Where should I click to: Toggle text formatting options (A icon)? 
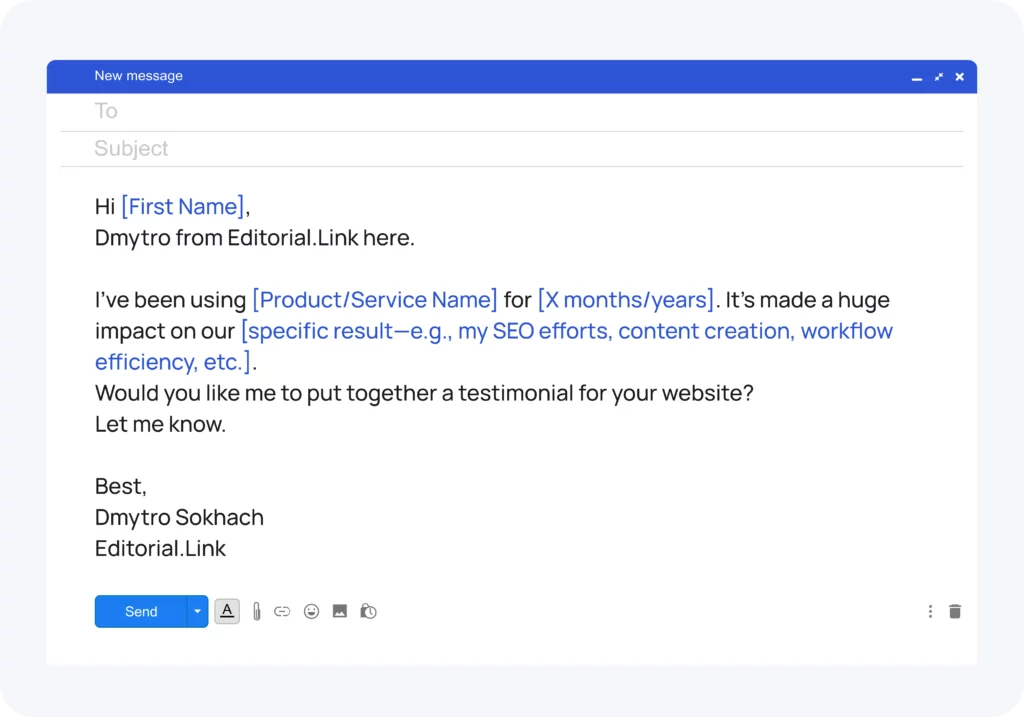(x=227, y=611)
